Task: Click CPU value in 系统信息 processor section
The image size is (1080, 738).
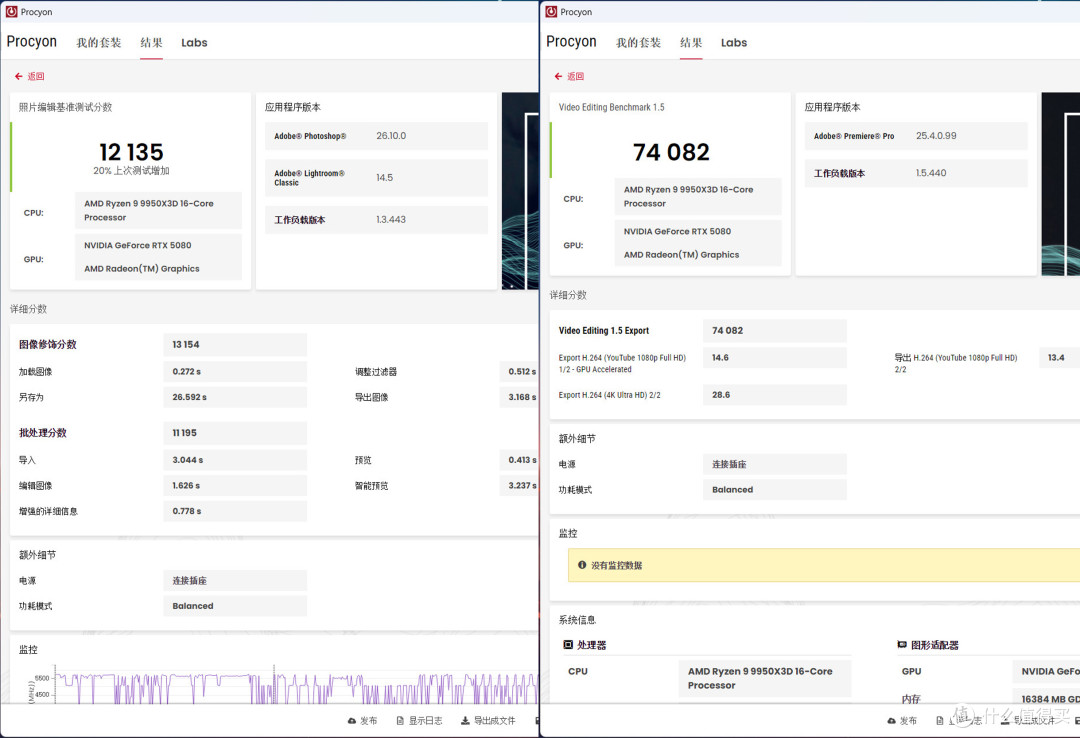Action: (765, 678)
